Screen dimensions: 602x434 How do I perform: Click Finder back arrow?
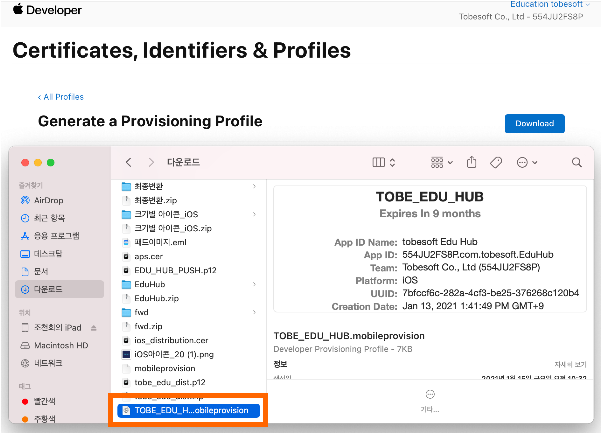(129, 162)
